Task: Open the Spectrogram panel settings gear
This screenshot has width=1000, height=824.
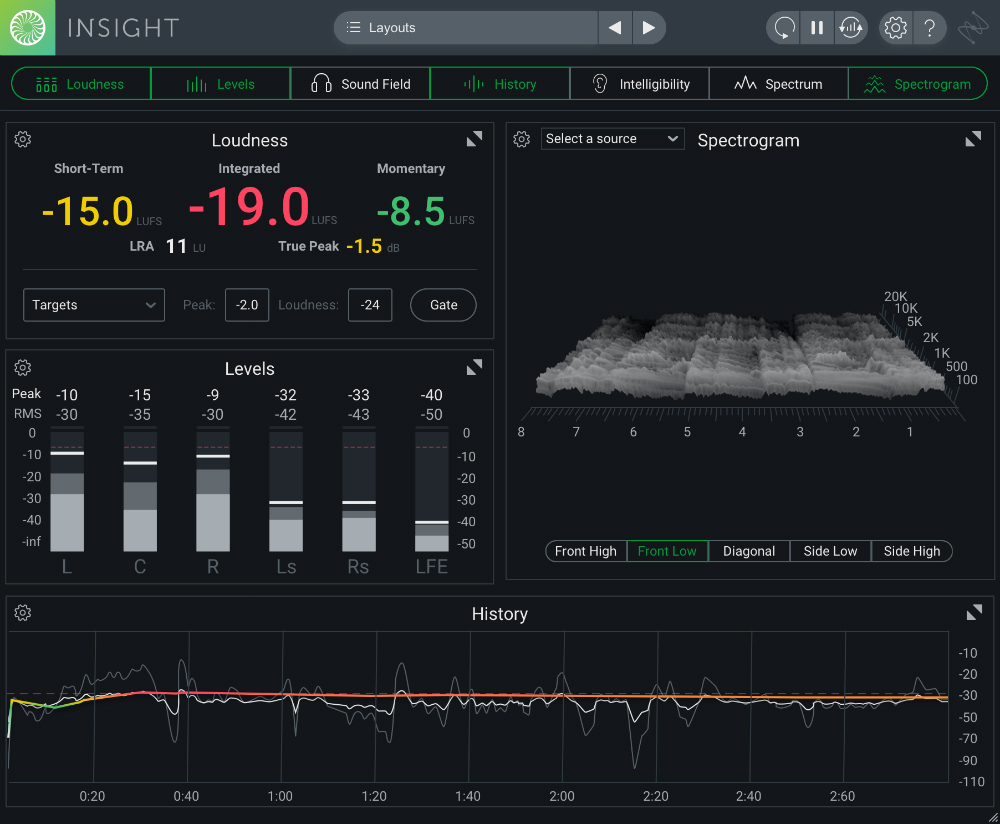Action: 521,139
